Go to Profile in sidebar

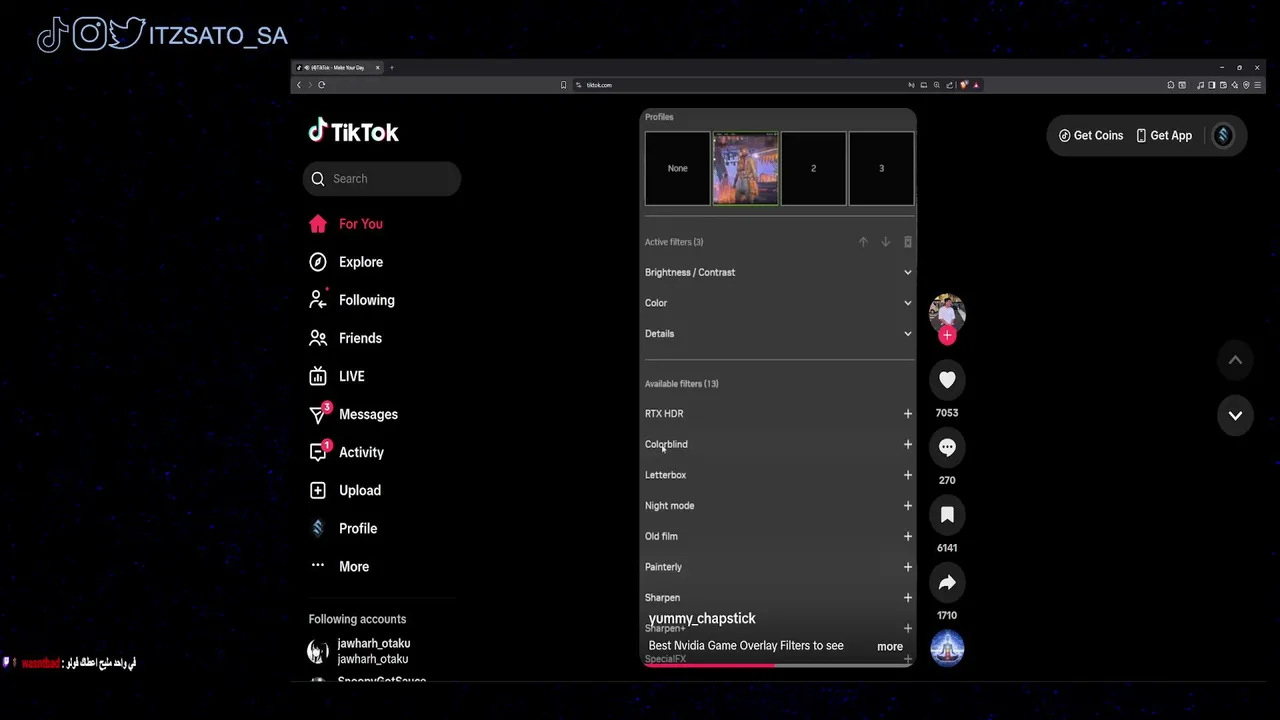click(x=343, y=528)
